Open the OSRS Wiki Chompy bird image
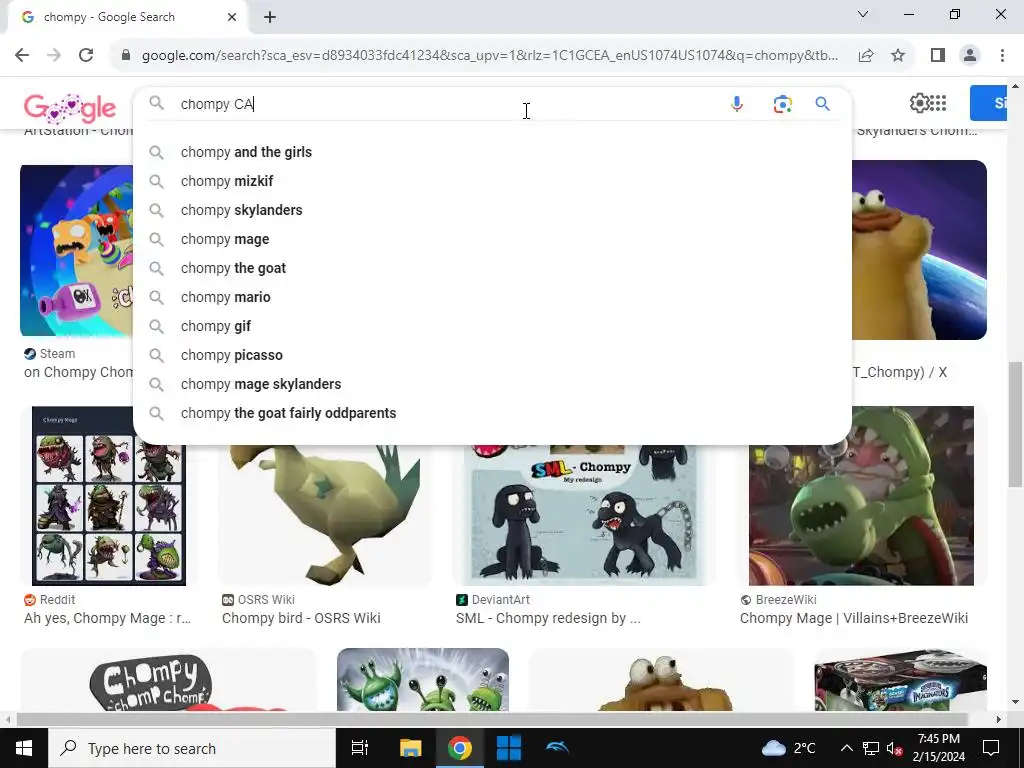The image size is (1024, 768). 325,515
